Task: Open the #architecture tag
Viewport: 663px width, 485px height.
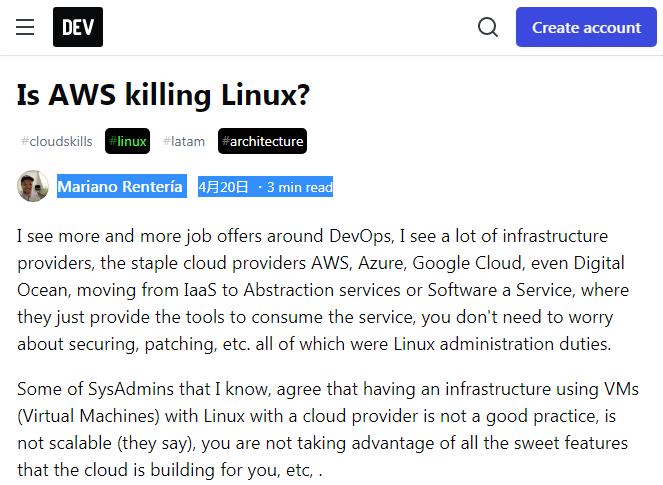Action: (262, 141)
